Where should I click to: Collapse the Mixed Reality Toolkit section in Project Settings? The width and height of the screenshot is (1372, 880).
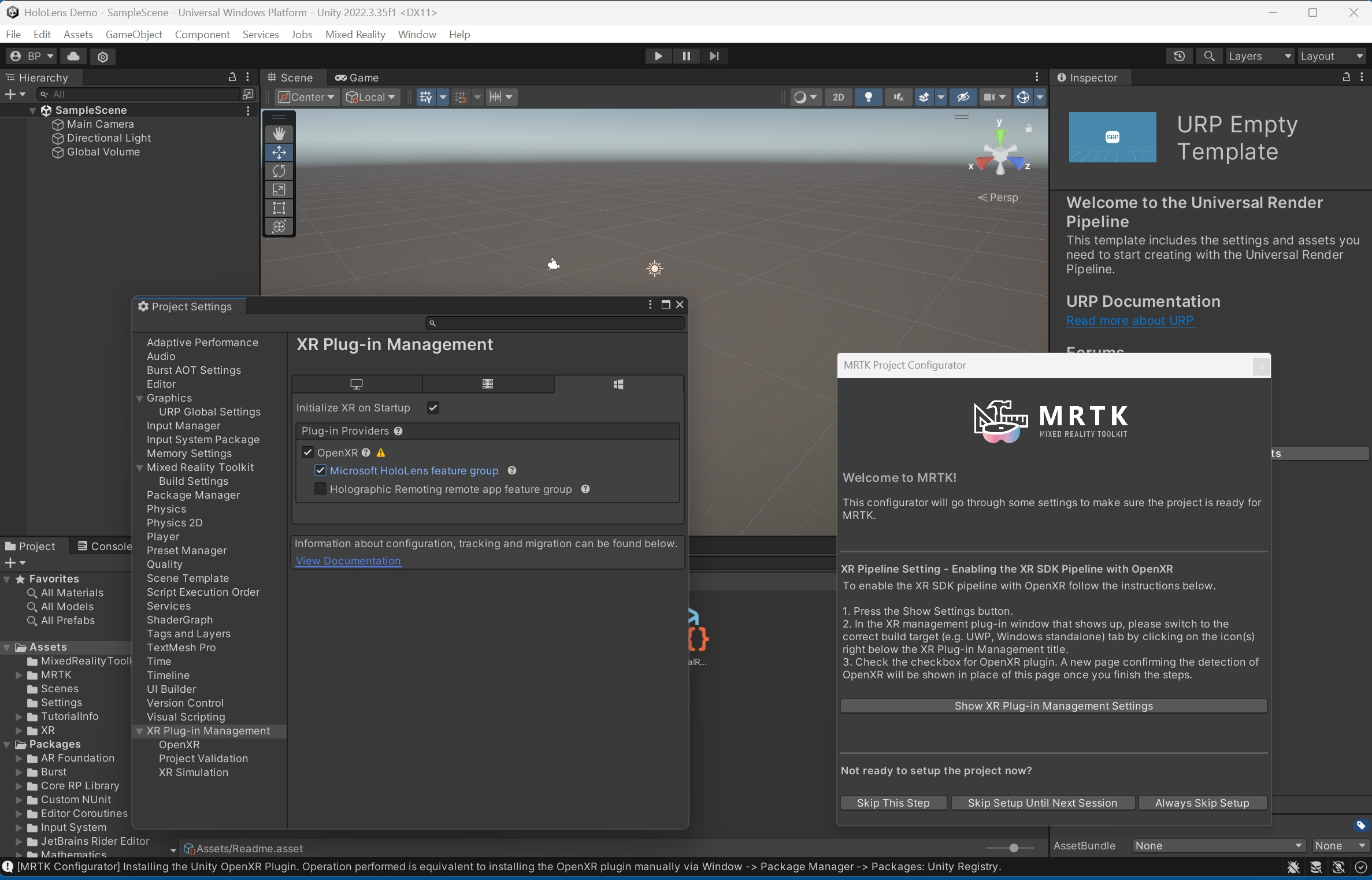coord(140,467)
